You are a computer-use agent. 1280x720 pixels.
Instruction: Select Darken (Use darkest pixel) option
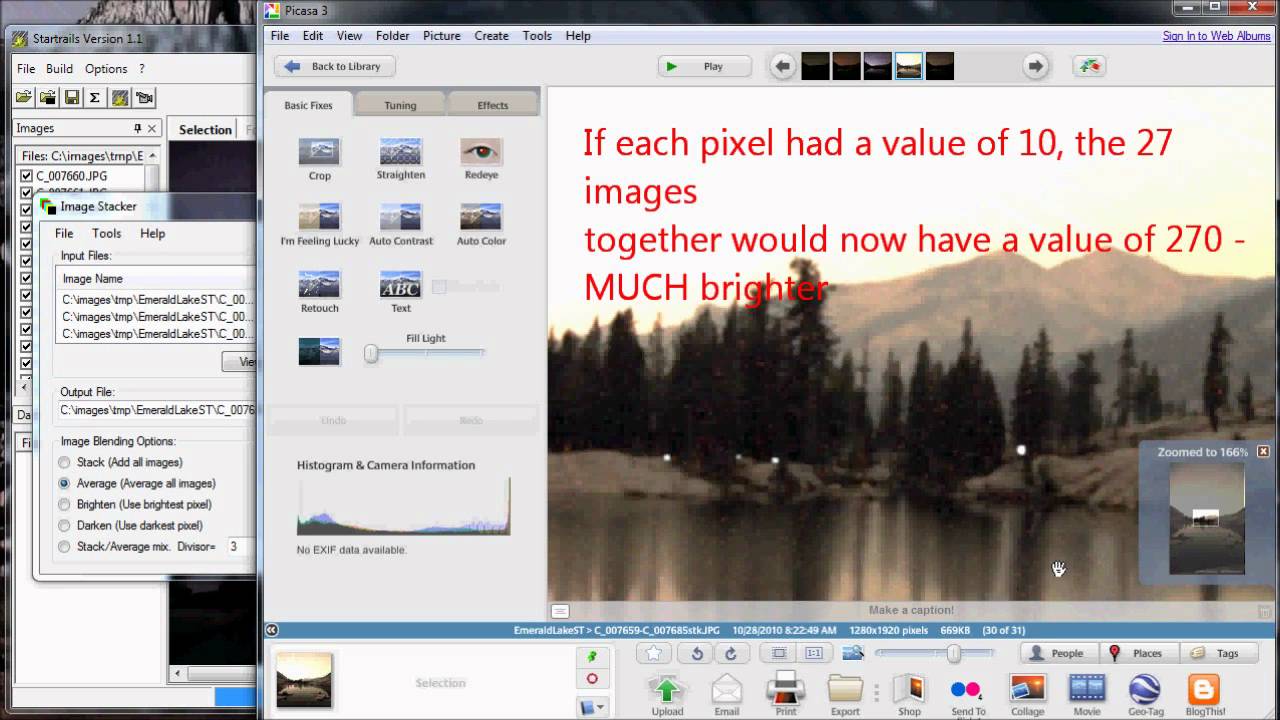click(65, 525)
